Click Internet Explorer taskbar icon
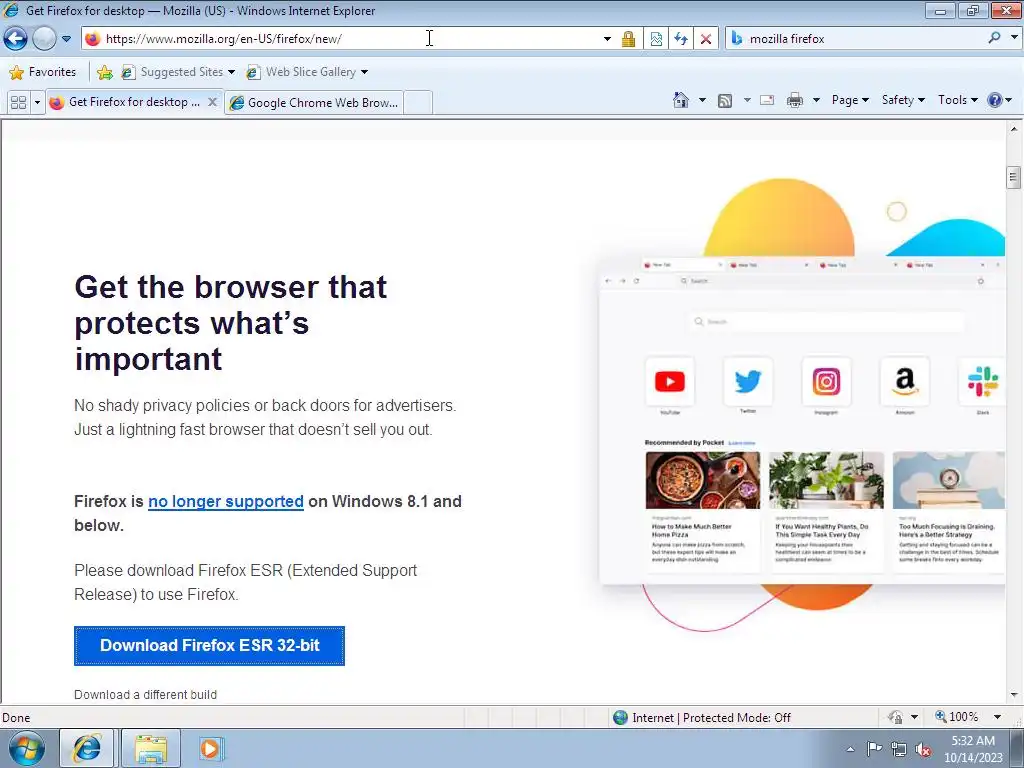Screen dimensions: 1024x768 point(87,748)
